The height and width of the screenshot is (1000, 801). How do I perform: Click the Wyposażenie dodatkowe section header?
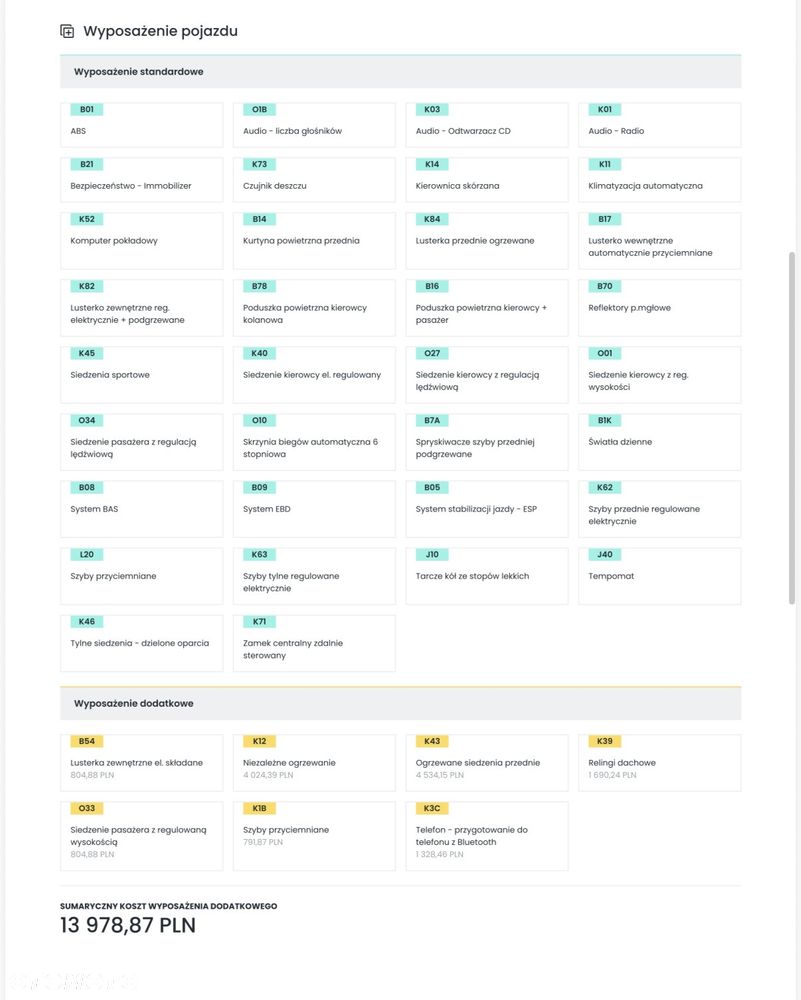(x=400, y=703)
